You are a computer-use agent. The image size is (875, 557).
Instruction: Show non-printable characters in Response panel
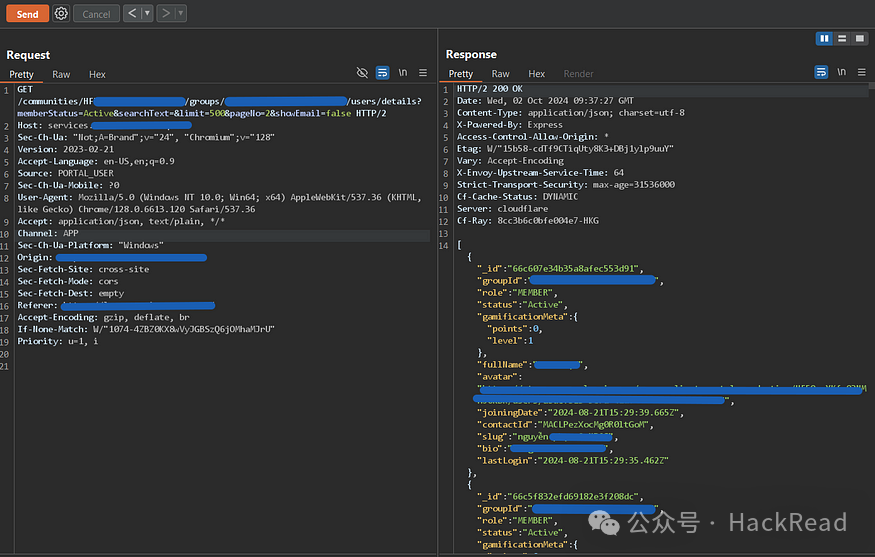coord(841,73)
